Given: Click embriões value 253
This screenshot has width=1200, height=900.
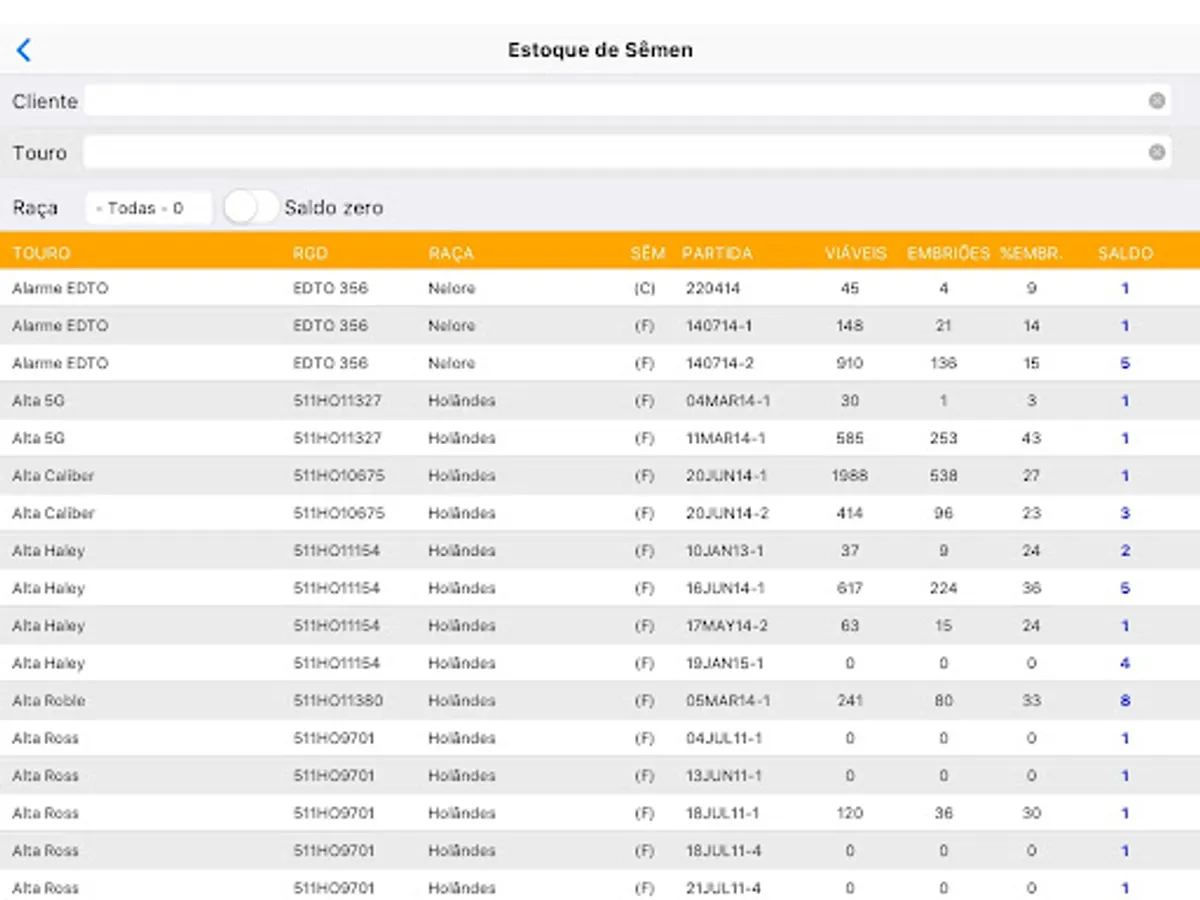Looking at the screenshot, I should [944, 439].
